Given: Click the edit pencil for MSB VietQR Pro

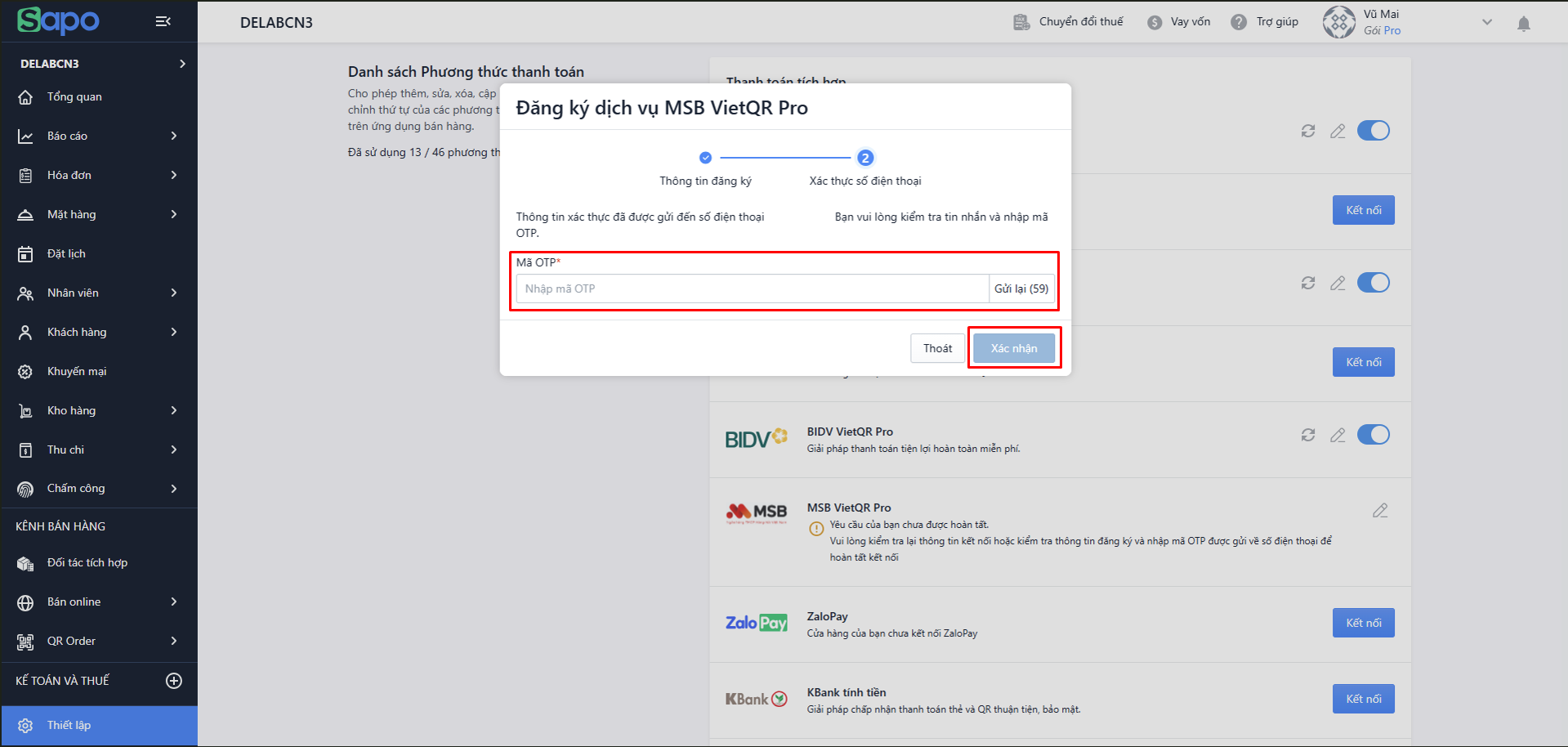Looking at the screenshot, I should coord(1380,511).
